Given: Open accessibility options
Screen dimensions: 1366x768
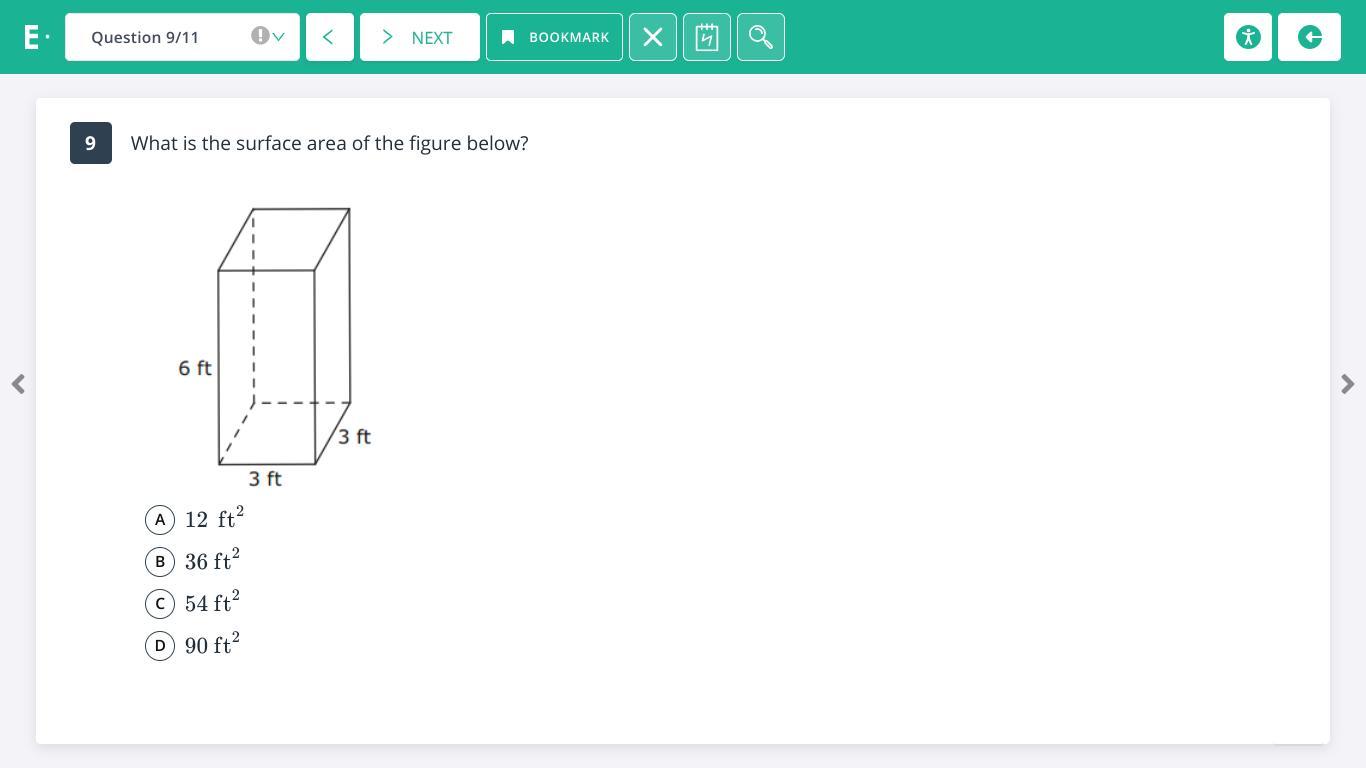Looking at the screenshot, I should click(x=1248, y=37).
